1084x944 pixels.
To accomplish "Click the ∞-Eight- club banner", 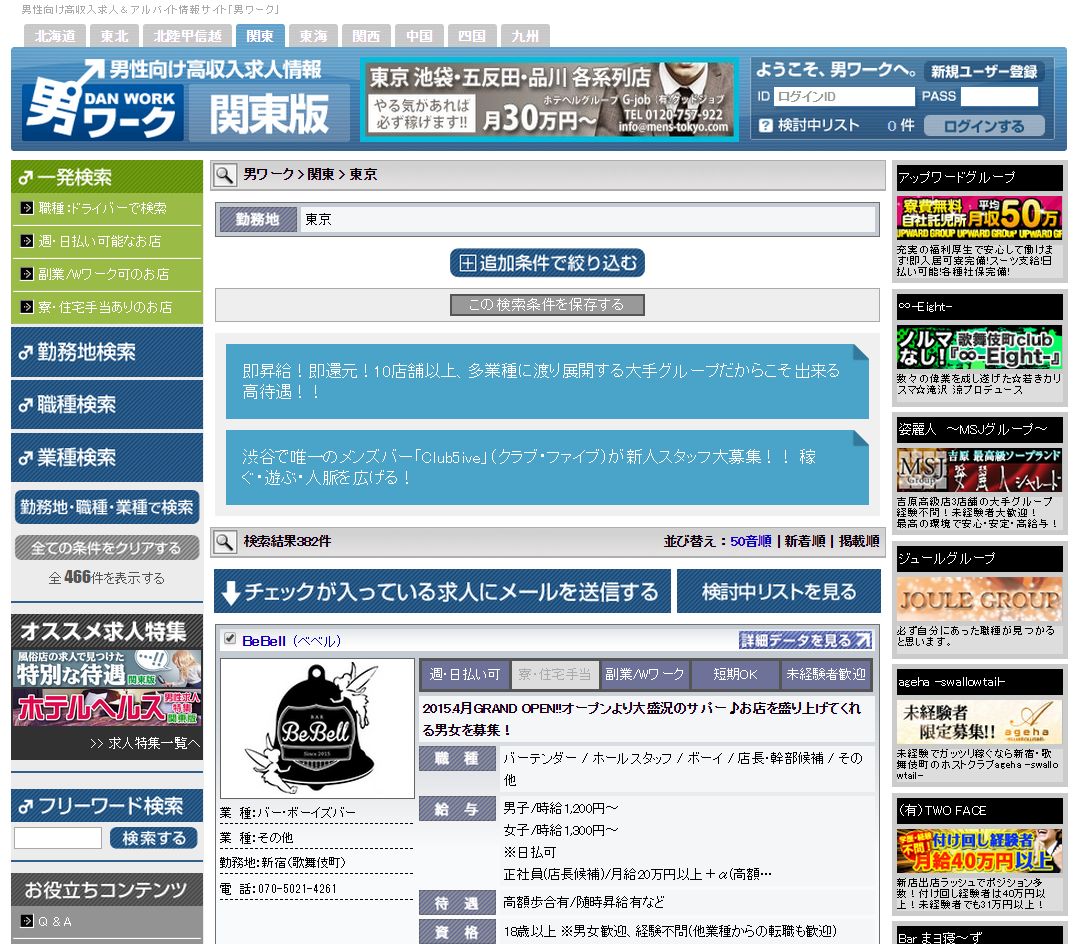I will [979, 347].
